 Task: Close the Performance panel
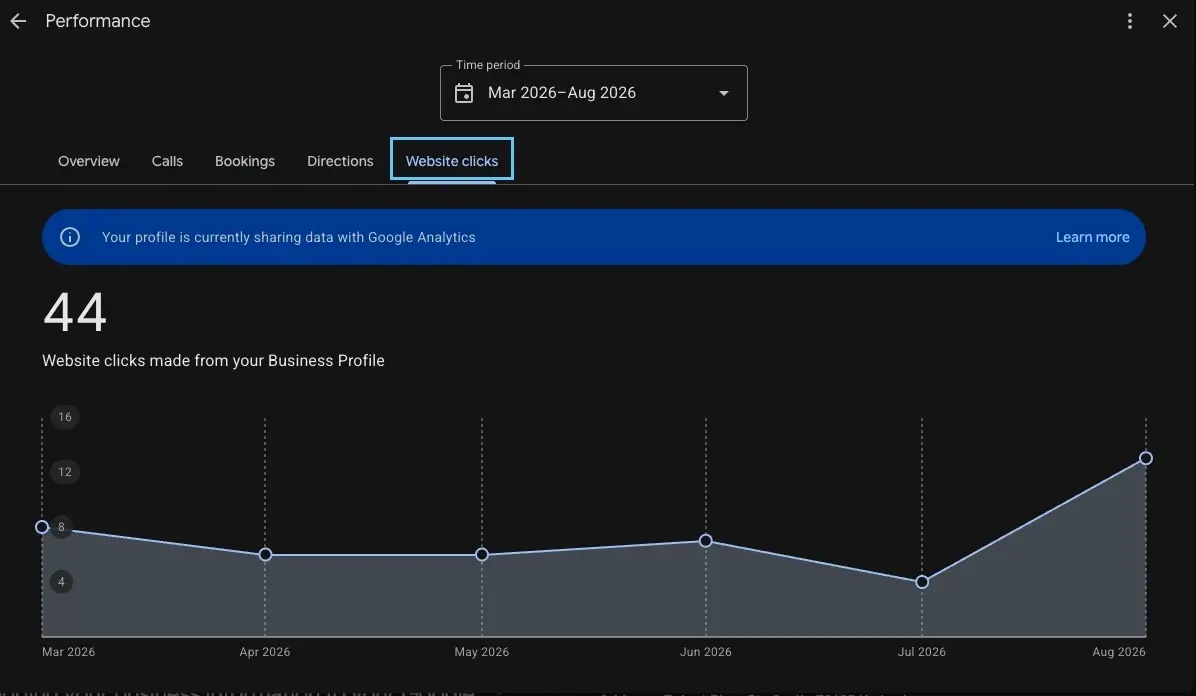[1169, 21]
